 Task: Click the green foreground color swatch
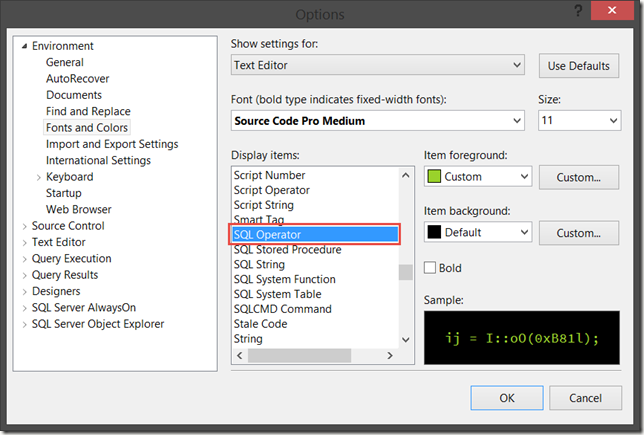click(x=434, y=177)
